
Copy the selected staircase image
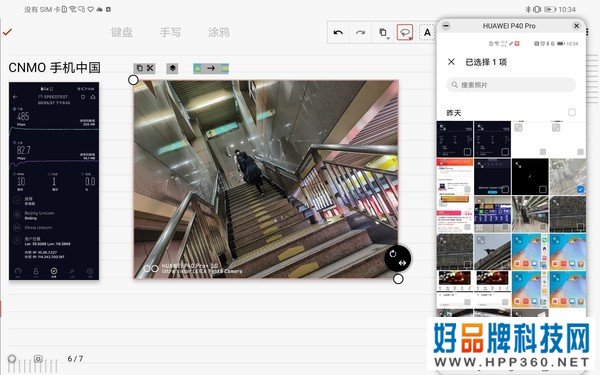pos(140,68)
